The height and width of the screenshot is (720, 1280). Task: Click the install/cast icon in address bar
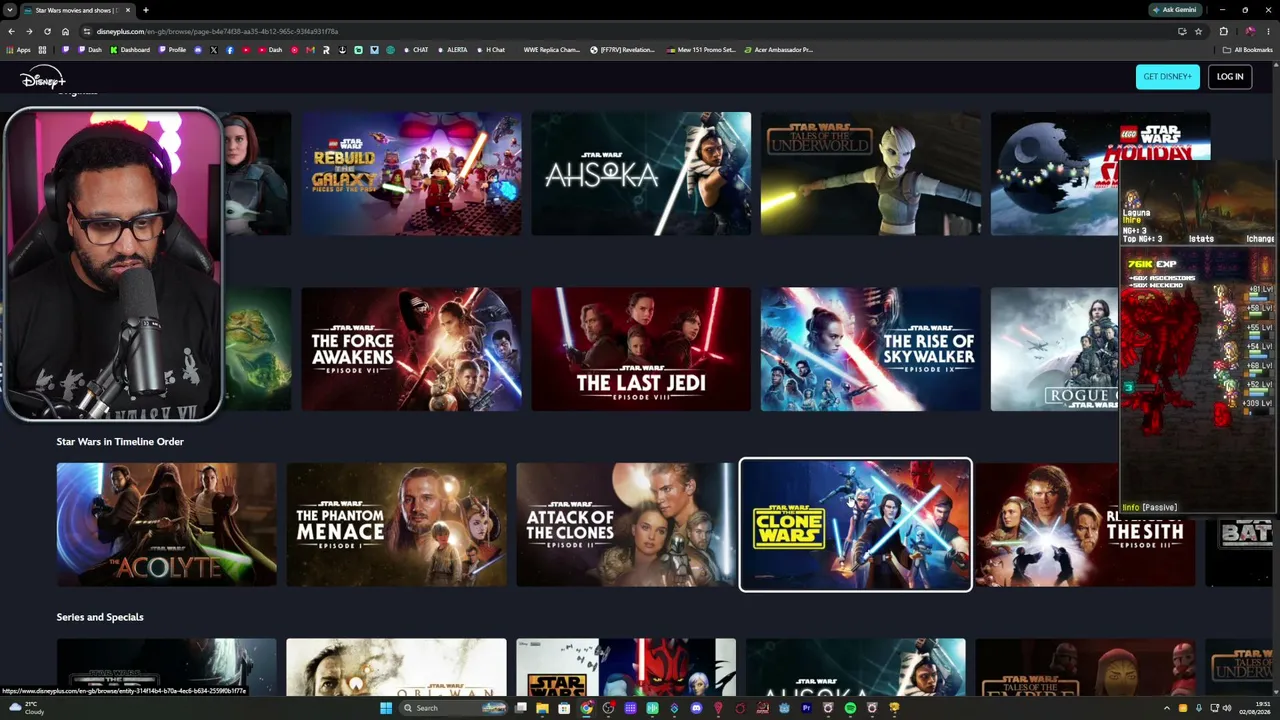click(x=1181, y=31)
